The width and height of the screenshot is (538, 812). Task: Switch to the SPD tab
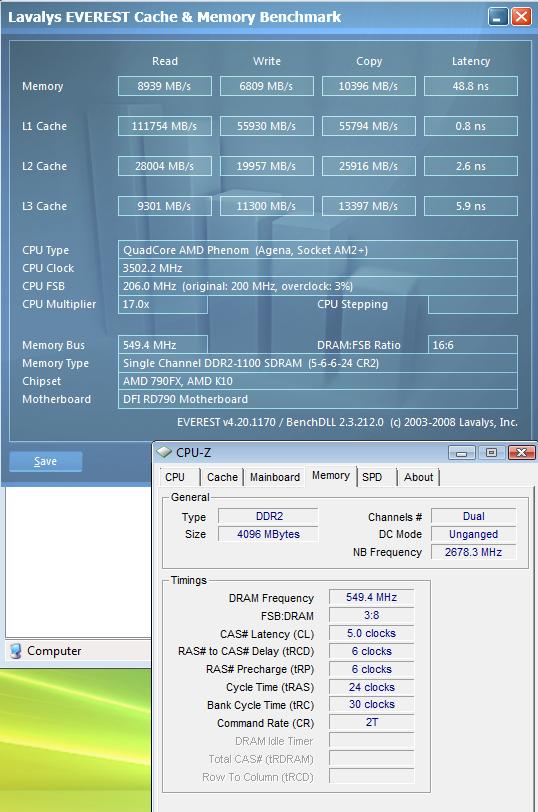point(372,477)
